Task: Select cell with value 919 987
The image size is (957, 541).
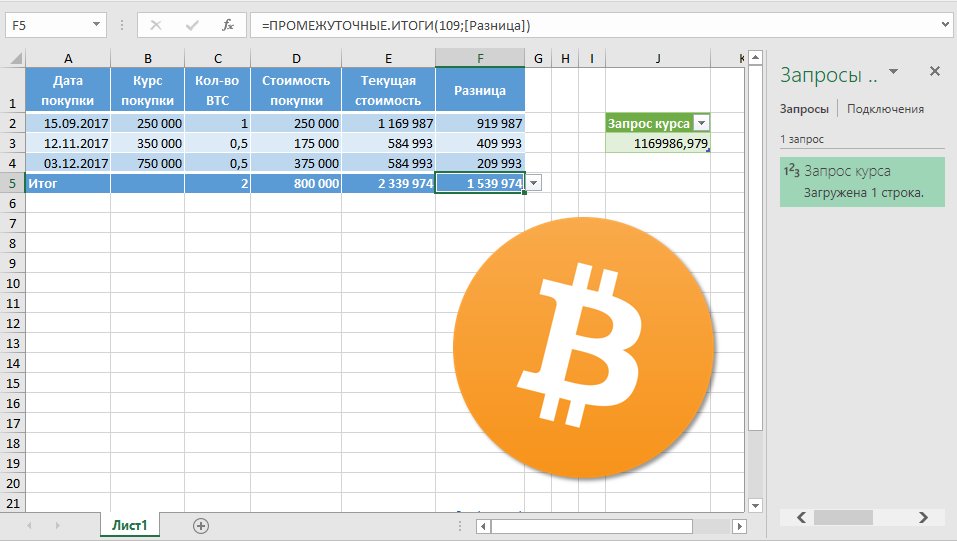Action: click(x=480, y=123)
